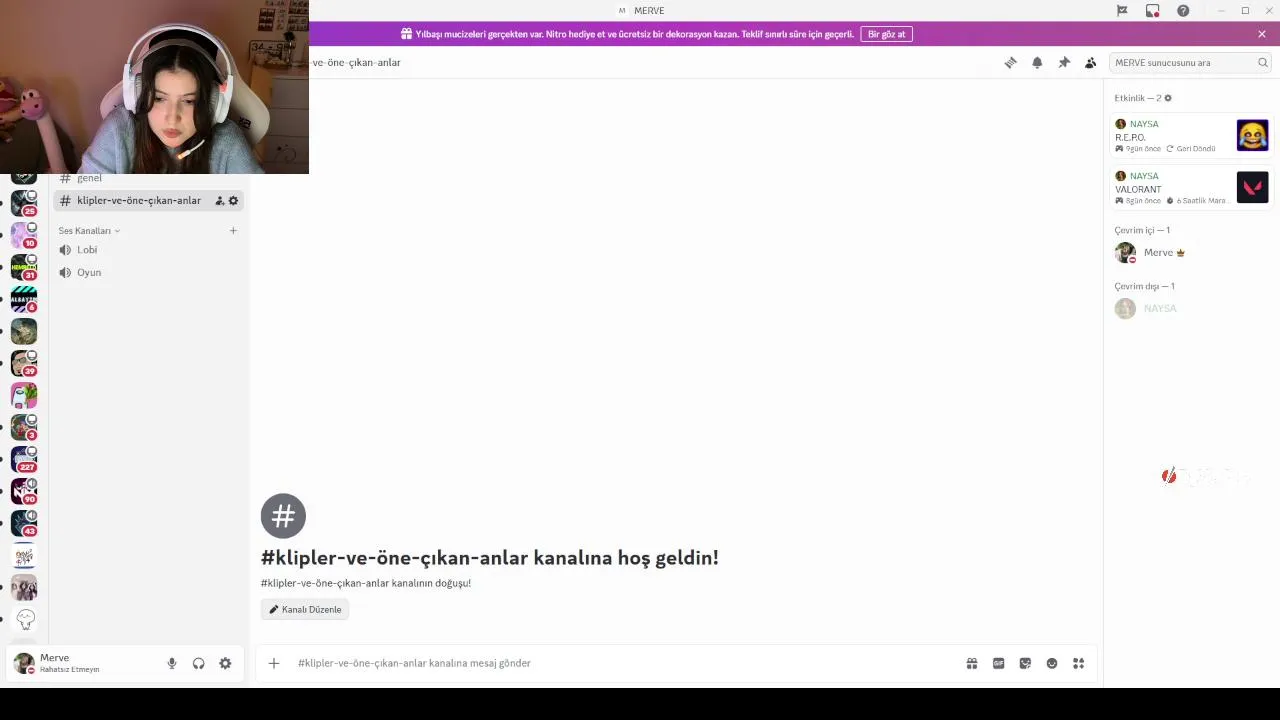This screenshot has height=720, width=1280.
Task: Open the server with the 227 badge
Action: (24, 459)
